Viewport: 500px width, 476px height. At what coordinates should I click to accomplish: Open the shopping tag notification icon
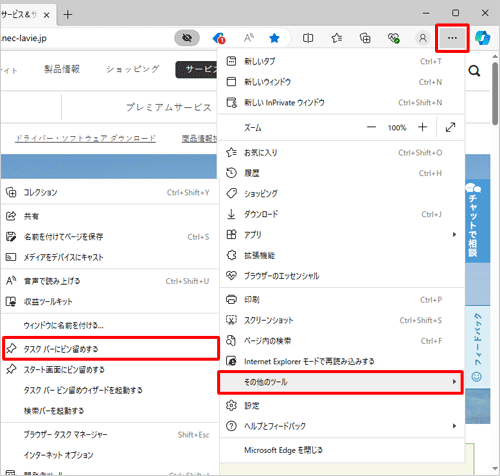tap(219, 38)
